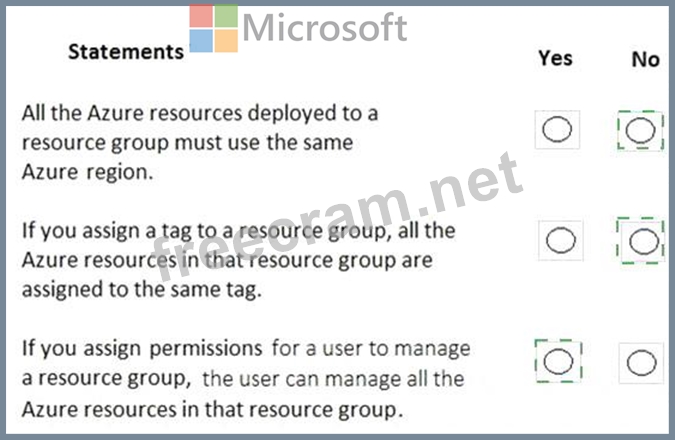Viewport: 675px width, 440px height.
Task: Click the line 'All the Azure resources deployed to a'
Action: coord(200,114)
